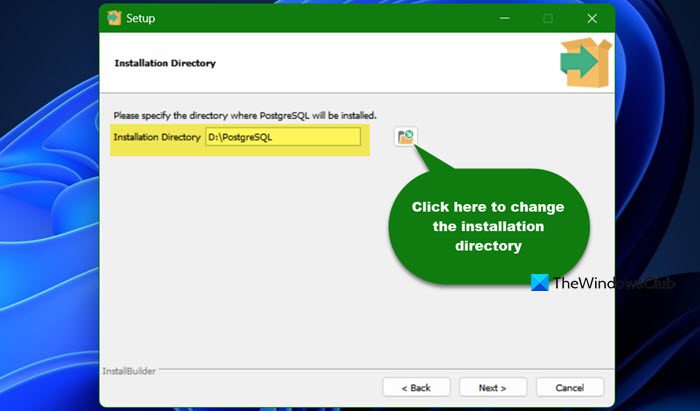This screenshot has height=411, width=700.
Task: Click the box-with-arrow installer logo
Action: pos(586,62)
